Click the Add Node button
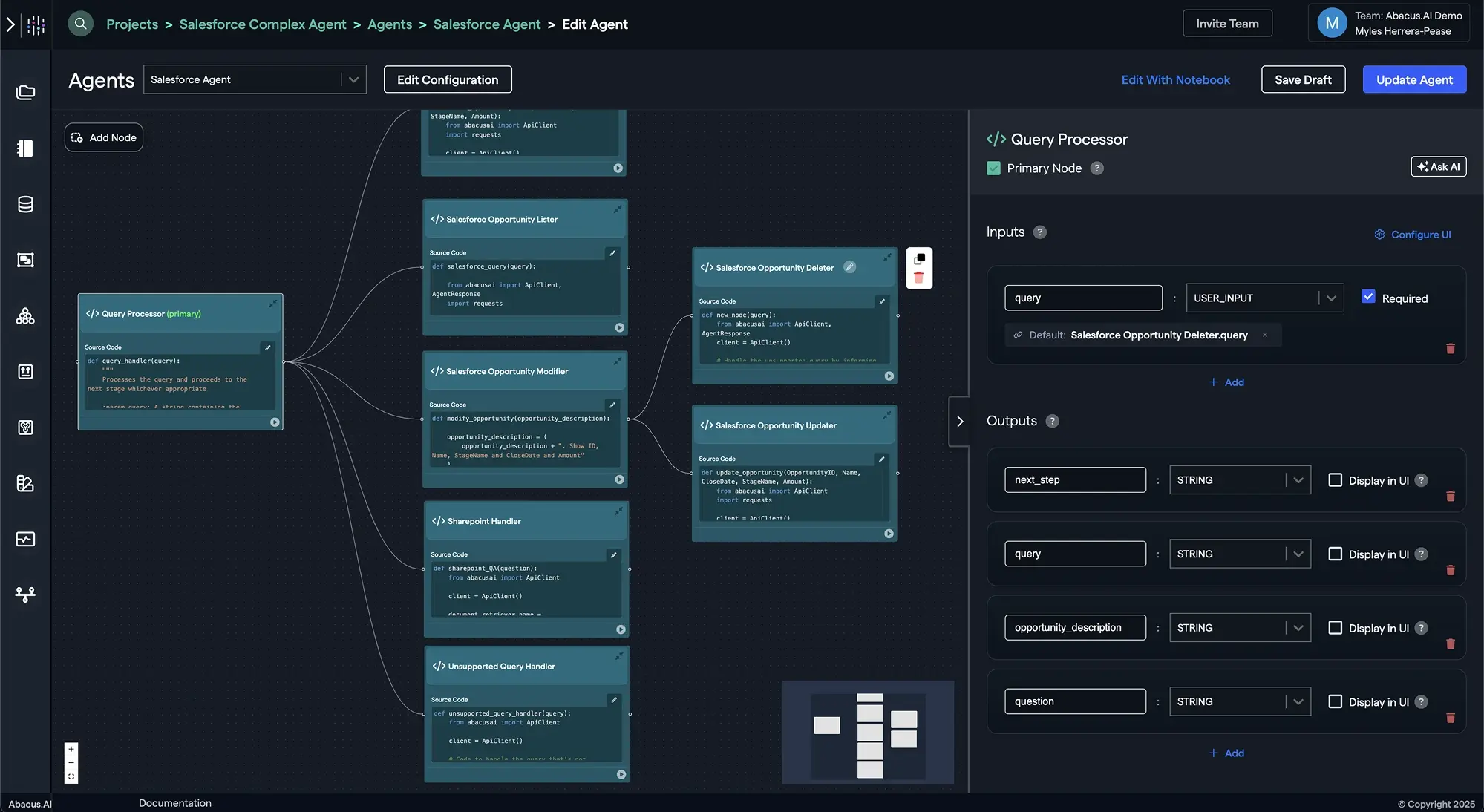1484x812 pixels. click(x=104, y=137)
